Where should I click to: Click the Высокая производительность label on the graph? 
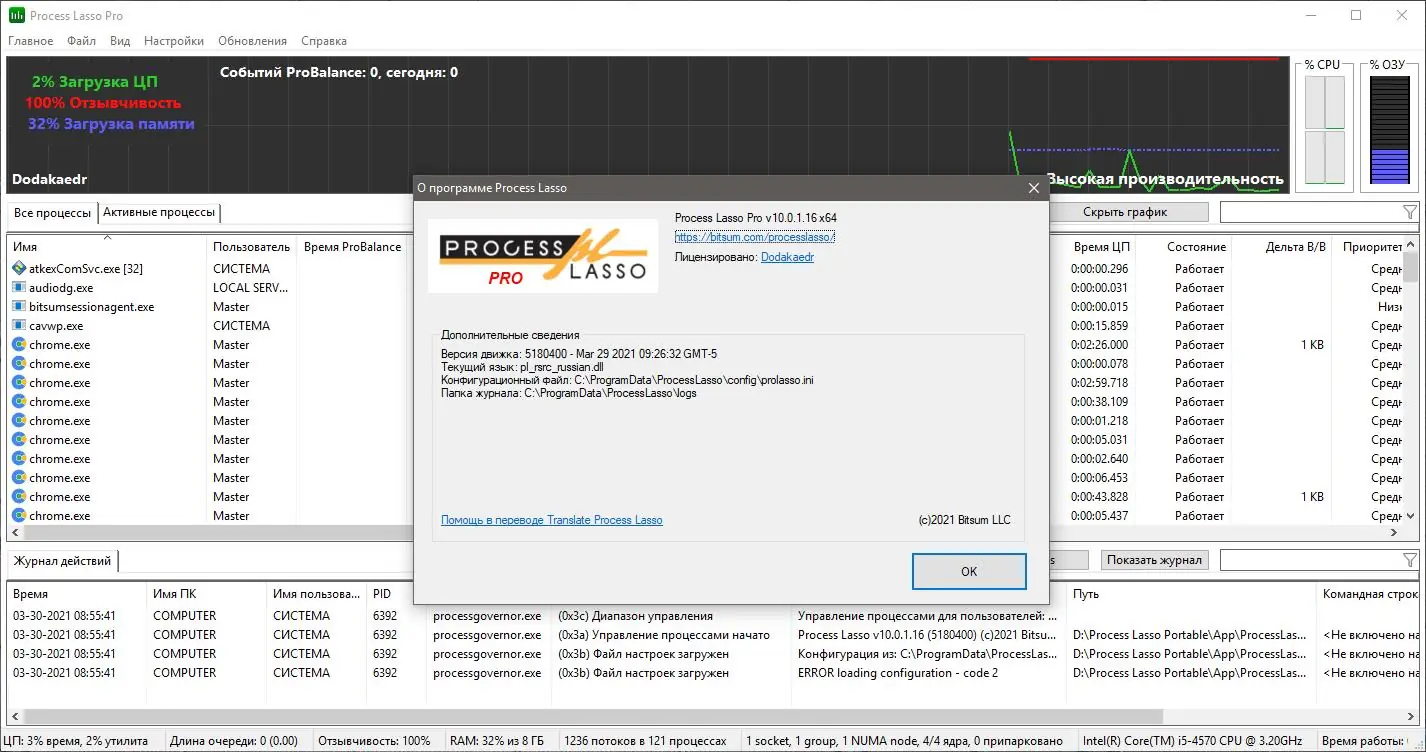tap(1165, 179)
